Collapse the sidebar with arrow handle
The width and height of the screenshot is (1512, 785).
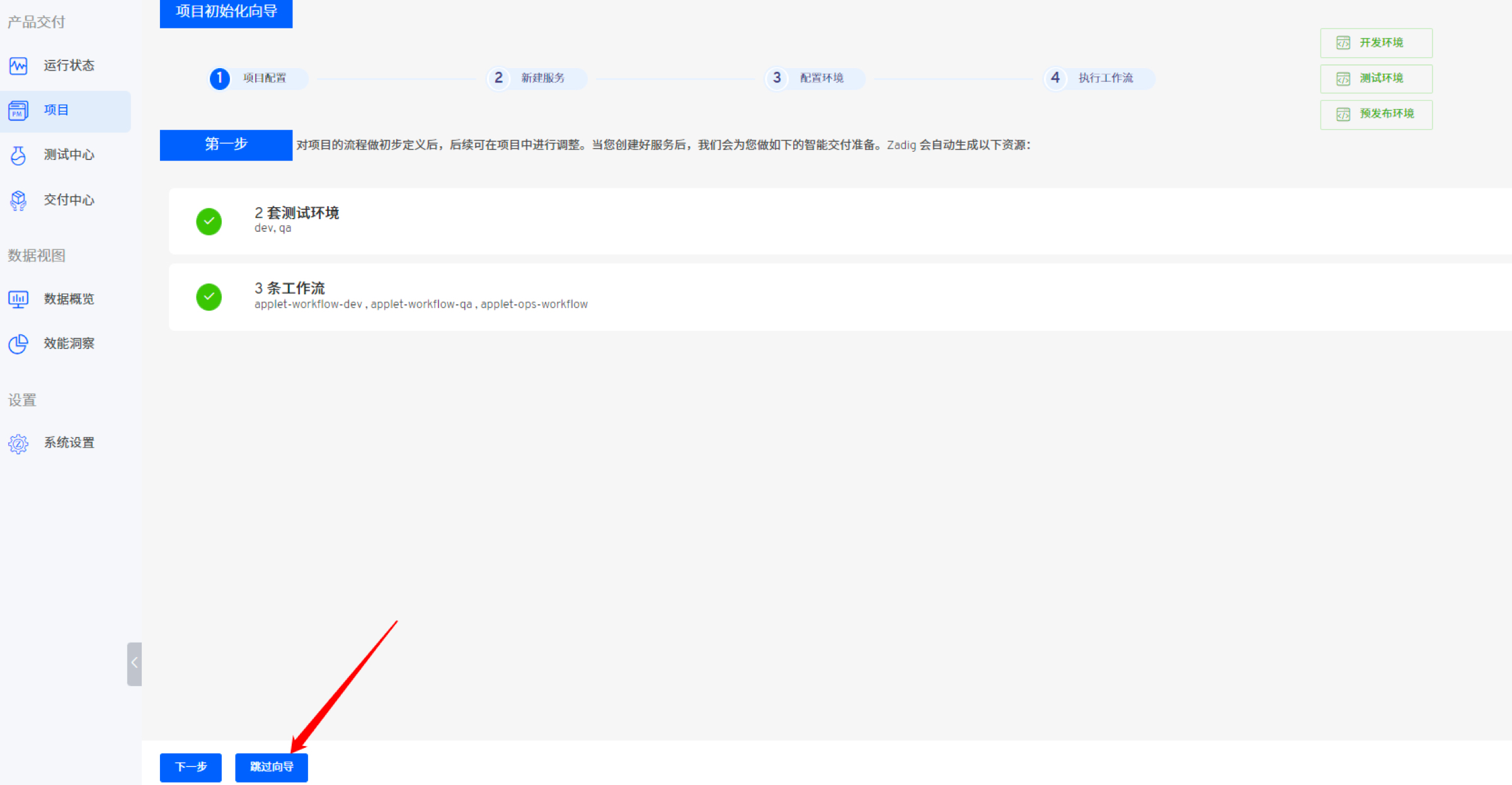[134, 663]
